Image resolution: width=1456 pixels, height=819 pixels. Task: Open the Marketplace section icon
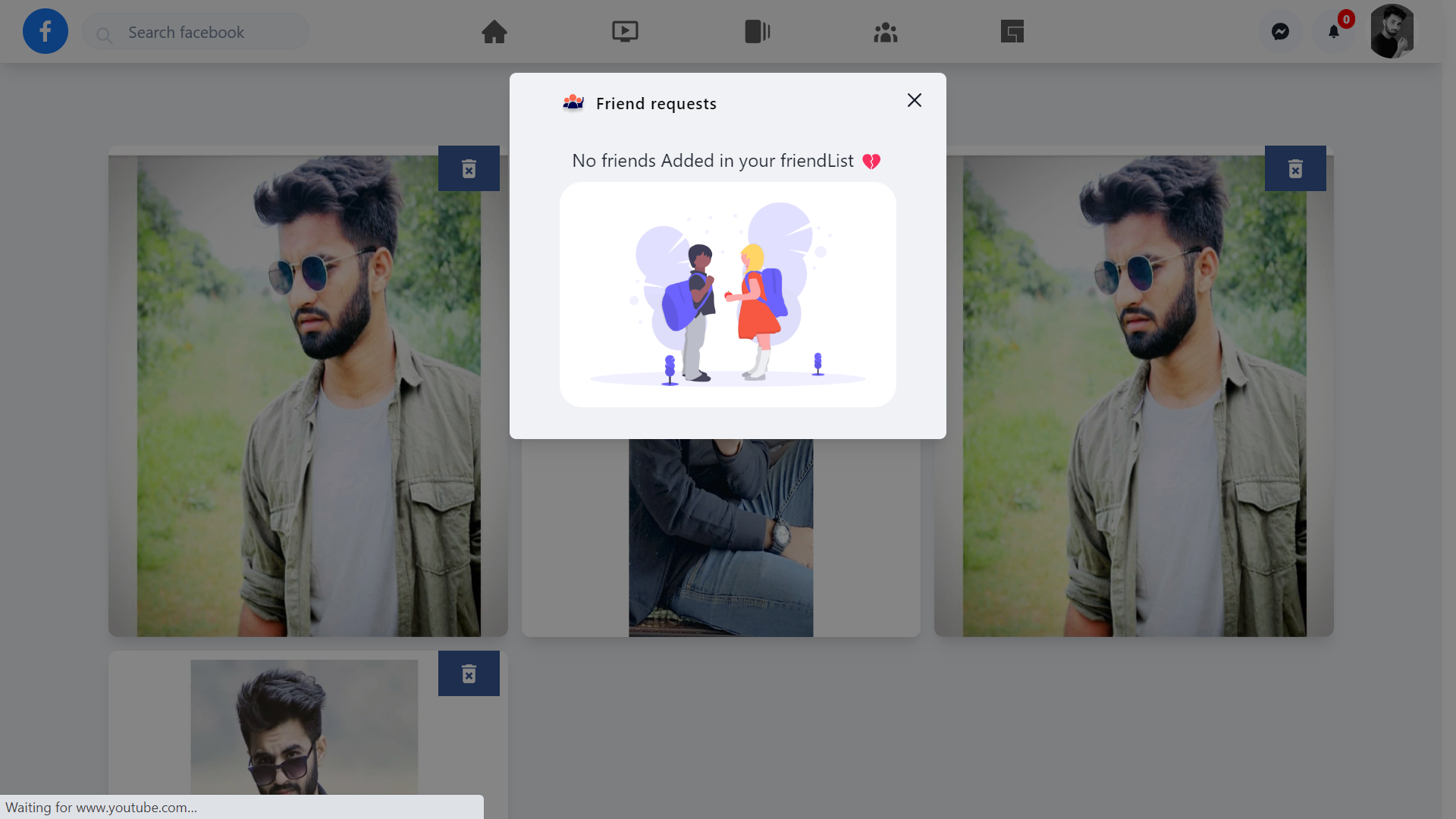click(756, 31)
